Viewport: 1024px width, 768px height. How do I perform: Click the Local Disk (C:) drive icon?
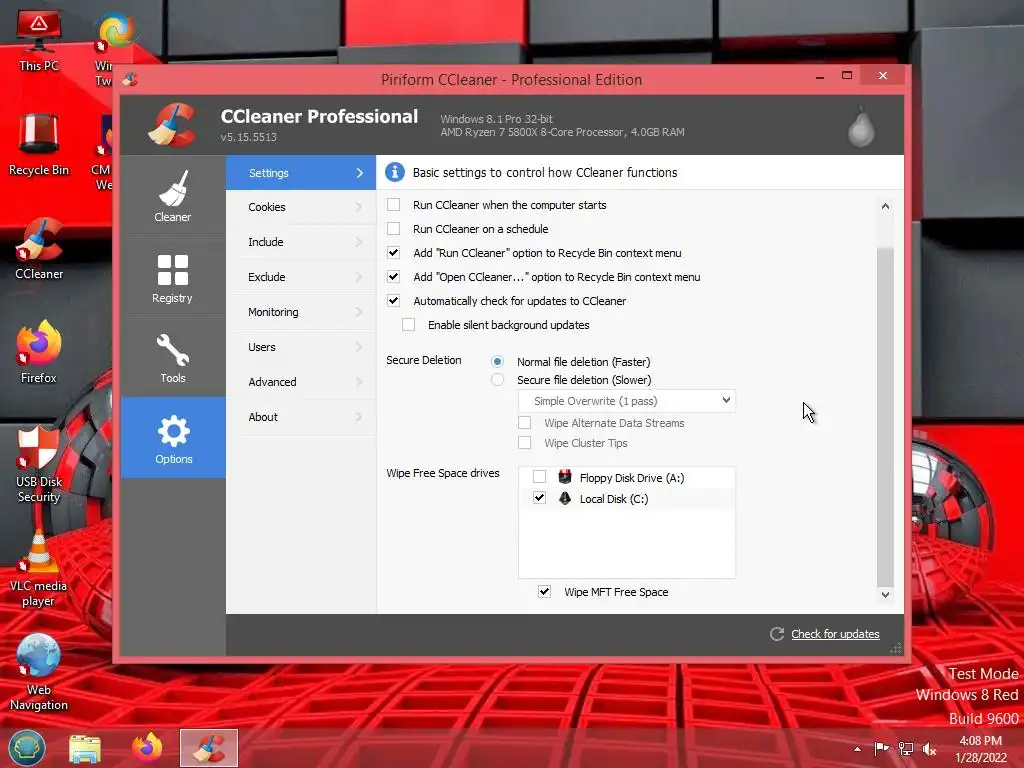565,498
